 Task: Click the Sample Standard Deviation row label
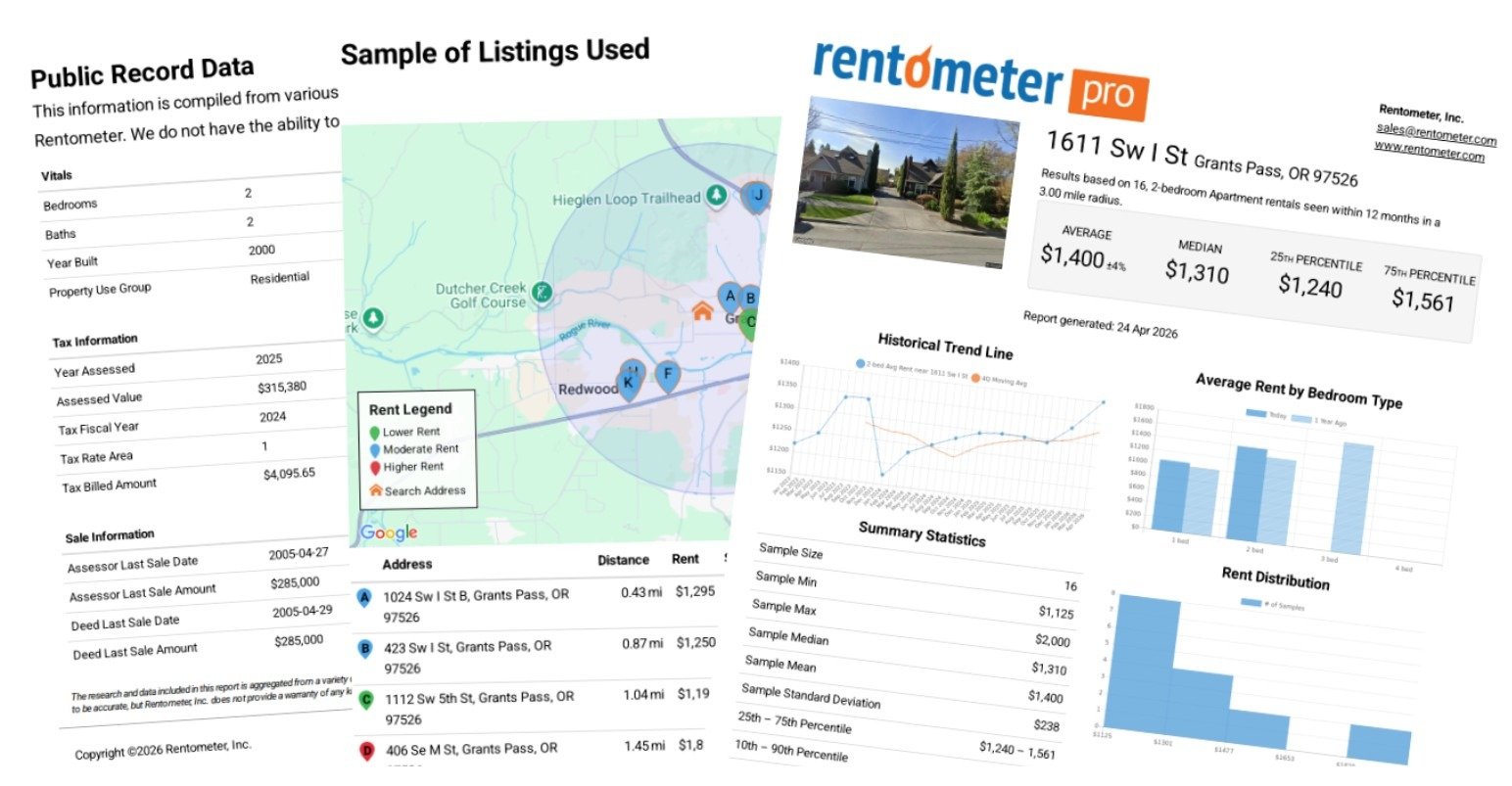(811, 695)
